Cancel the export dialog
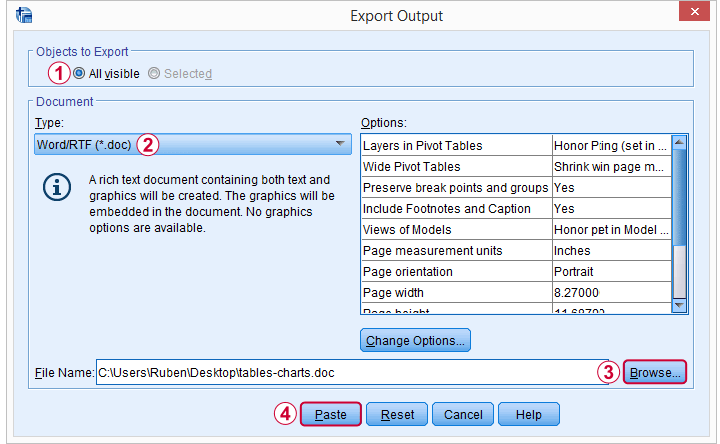Screen dimensions: 720x444 (463, 414)
